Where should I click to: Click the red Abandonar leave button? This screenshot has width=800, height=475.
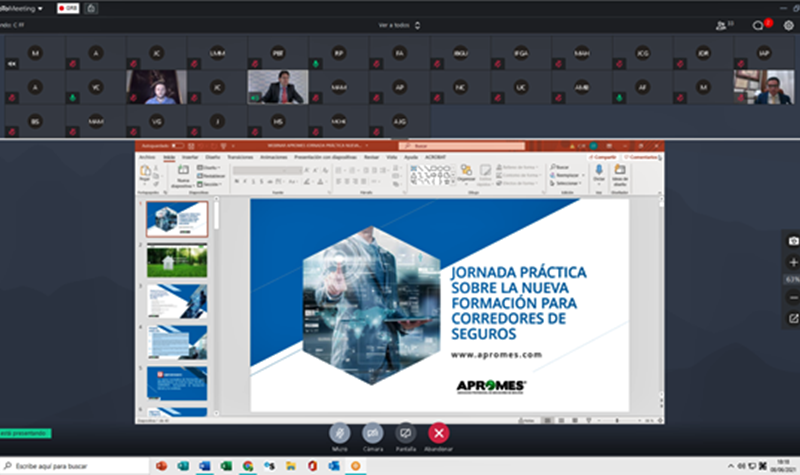[x=438, y=434]
